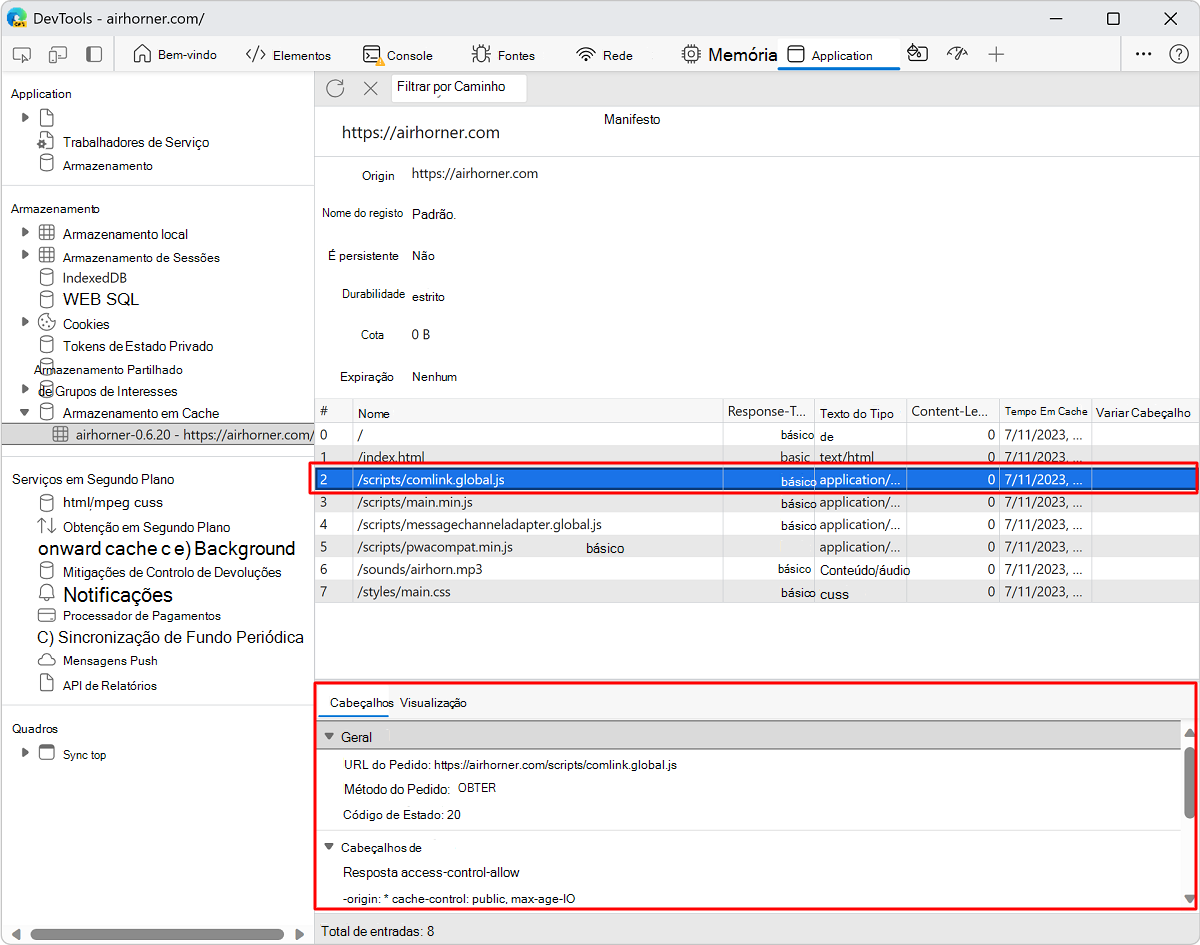The image size is (1200, 945).
Task: Open the DevTools help question icon
Action: click(1179, 55)
